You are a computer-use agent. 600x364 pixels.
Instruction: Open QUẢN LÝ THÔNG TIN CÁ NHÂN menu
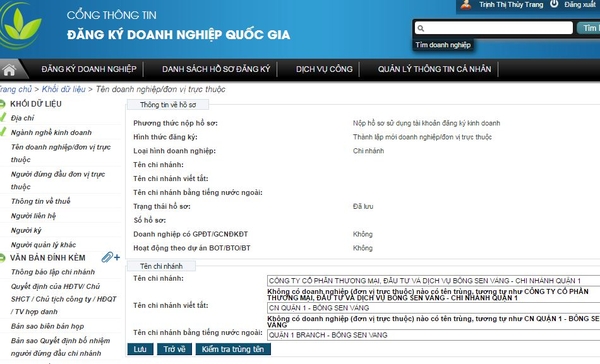pyautogui.click(x=434, y=69)
